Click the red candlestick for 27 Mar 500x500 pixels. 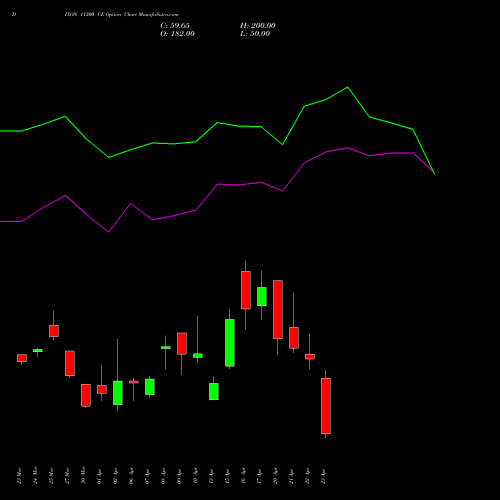pos(70,363)
